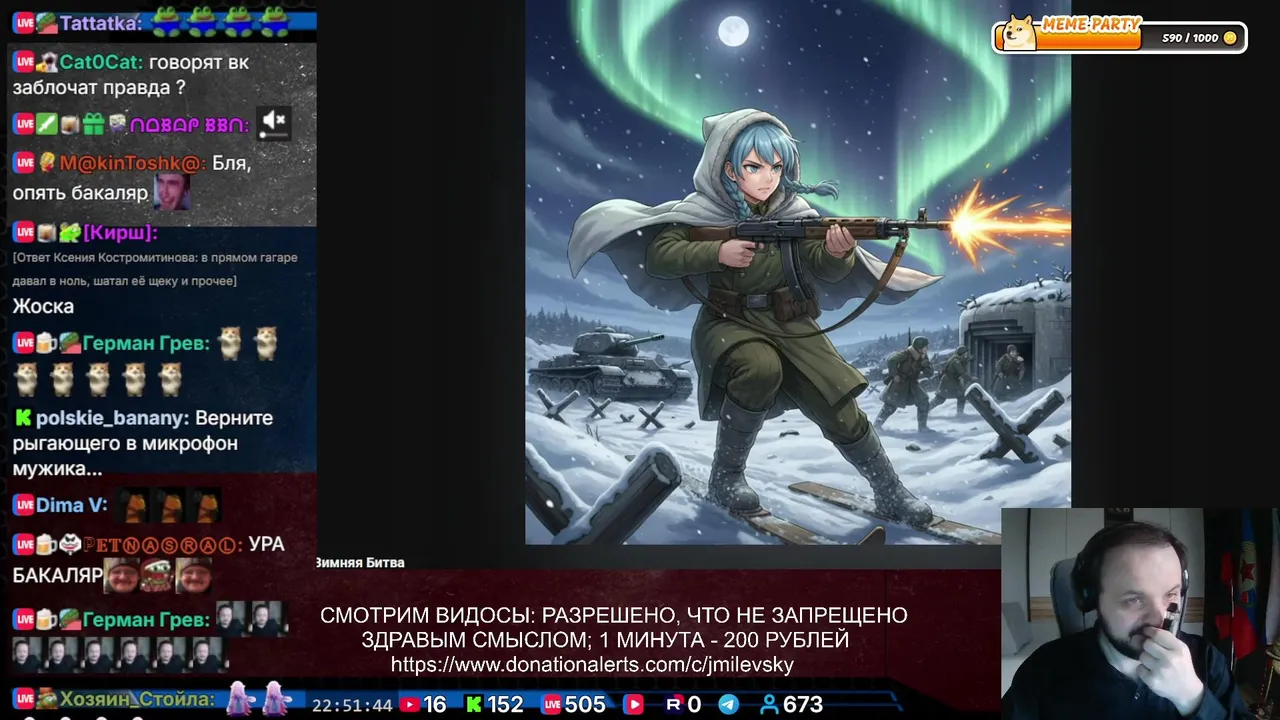Viewport: 1280px width, 720px height.
Task: Click the LIVE badge beside Cat0Cat
Action: pos(24,61)
